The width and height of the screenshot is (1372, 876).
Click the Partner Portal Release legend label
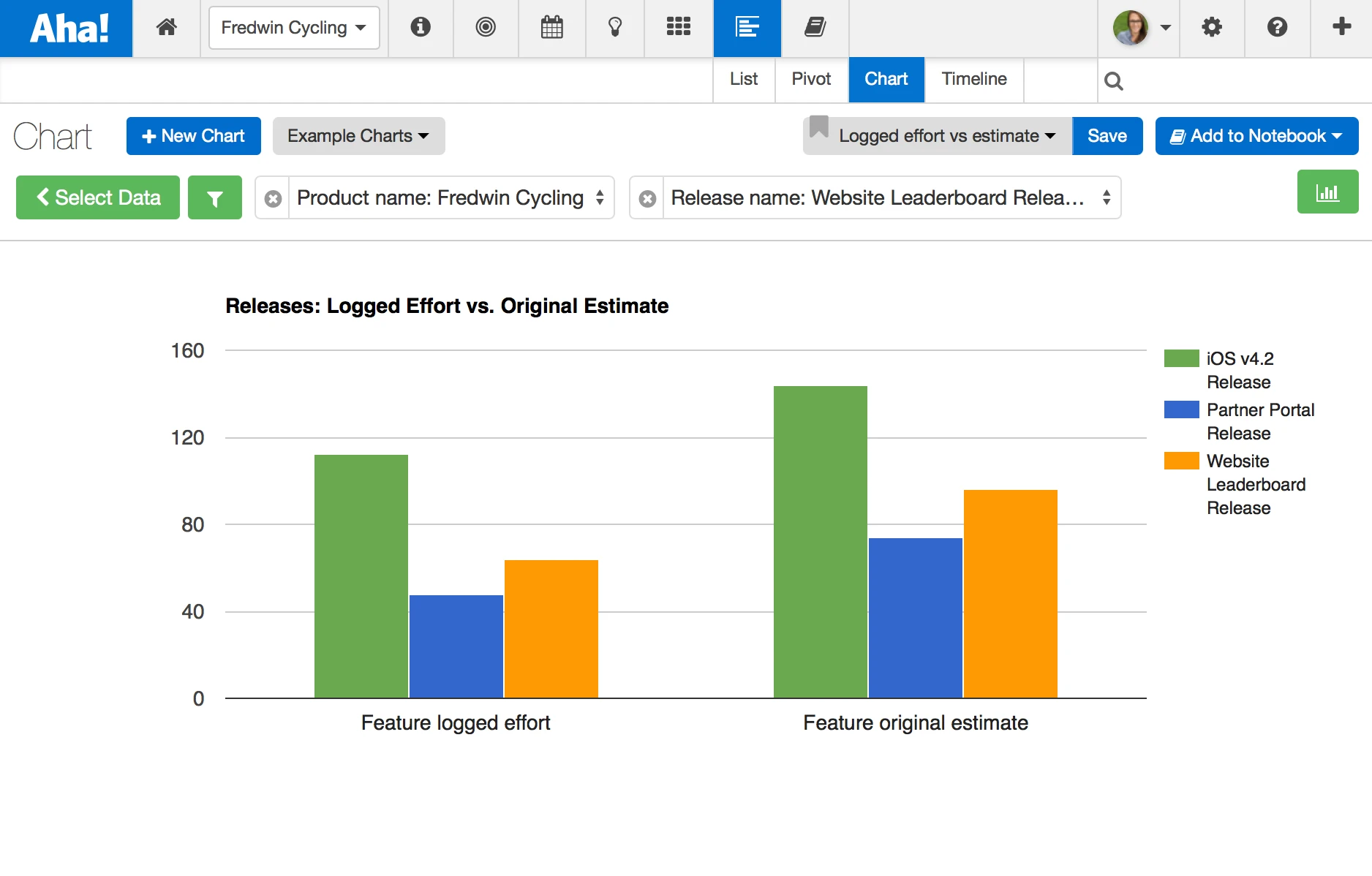point(1261,421)
